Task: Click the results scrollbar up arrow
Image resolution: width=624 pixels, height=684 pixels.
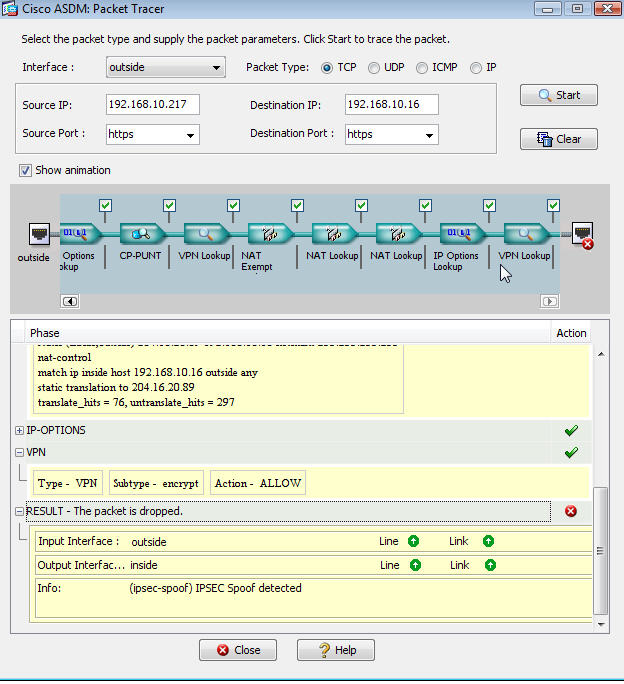Action: tap(601, 355)
